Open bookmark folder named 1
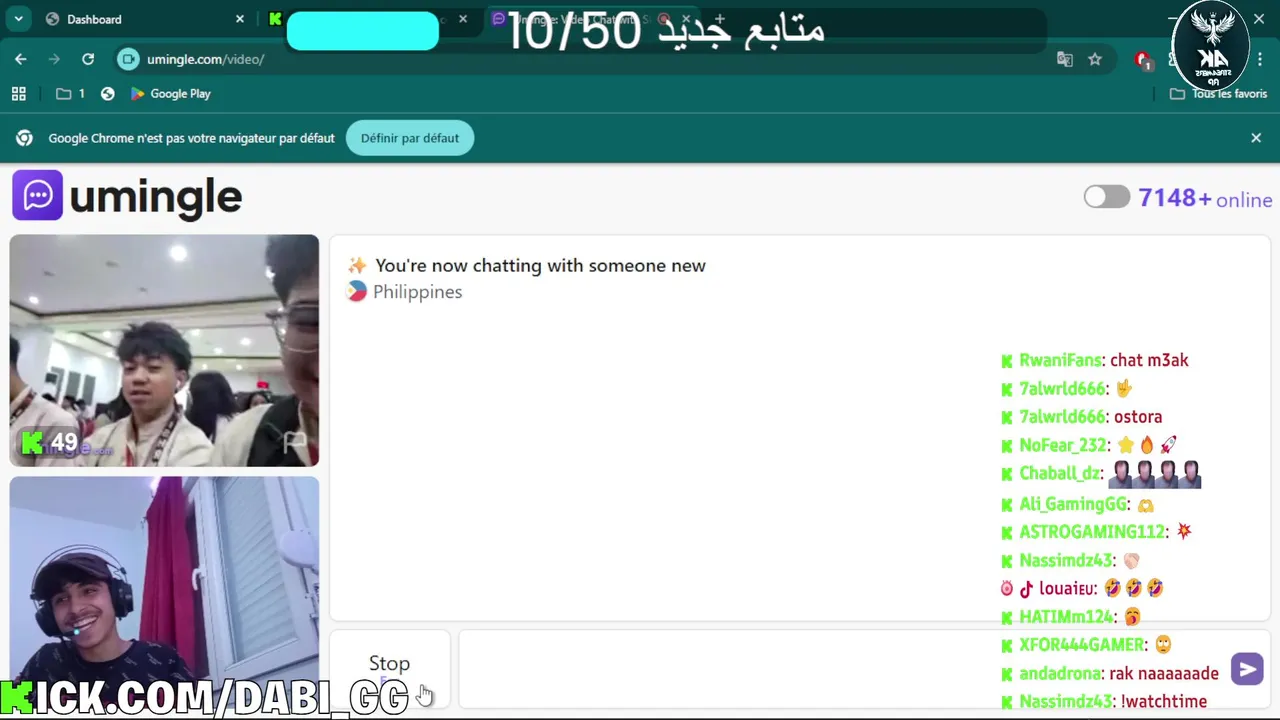Image resolution: width=1280 pixels, height=720 pixels. tap(70, 94)
